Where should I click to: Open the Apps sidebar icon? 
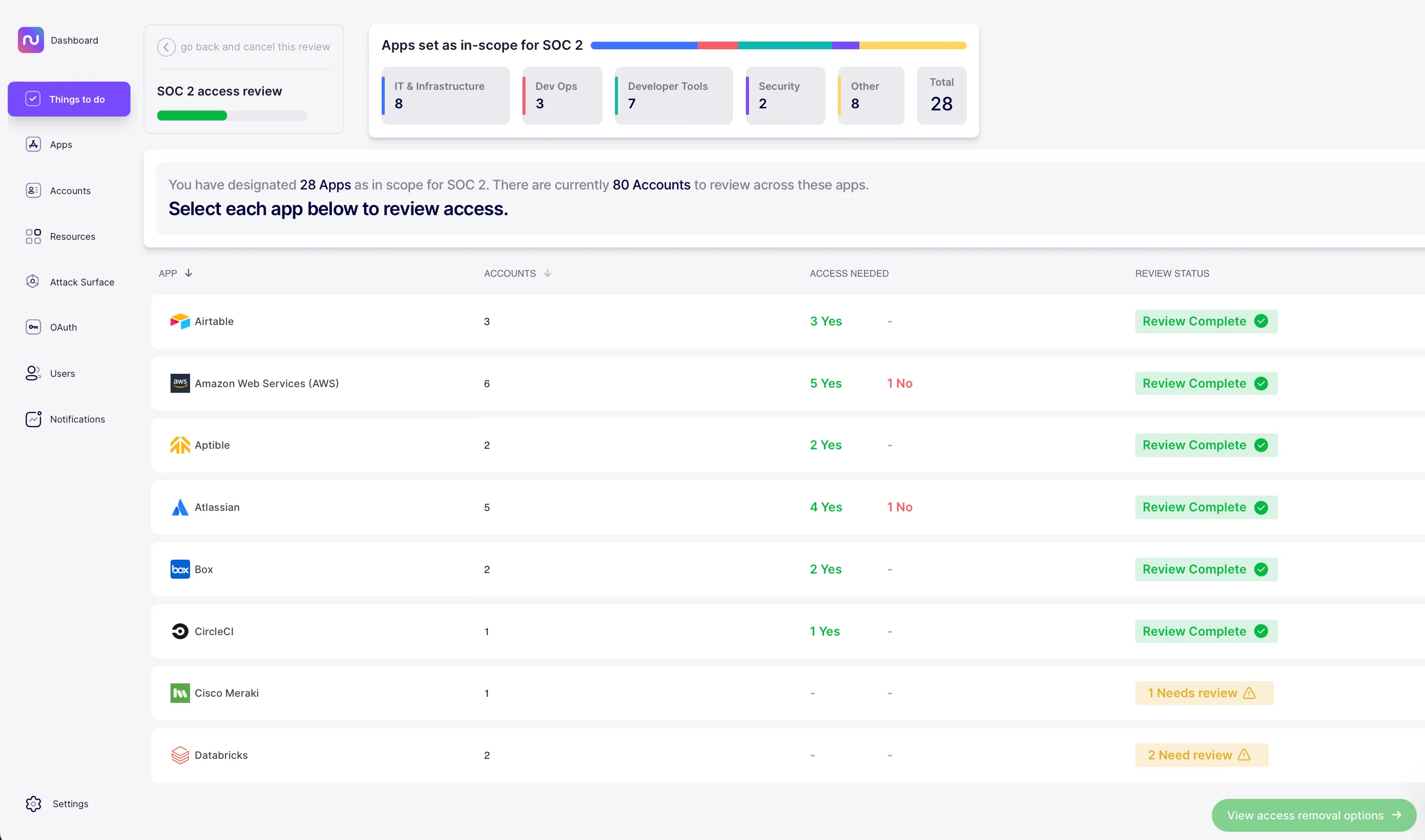pyautogui.click(x=33, y=144)
